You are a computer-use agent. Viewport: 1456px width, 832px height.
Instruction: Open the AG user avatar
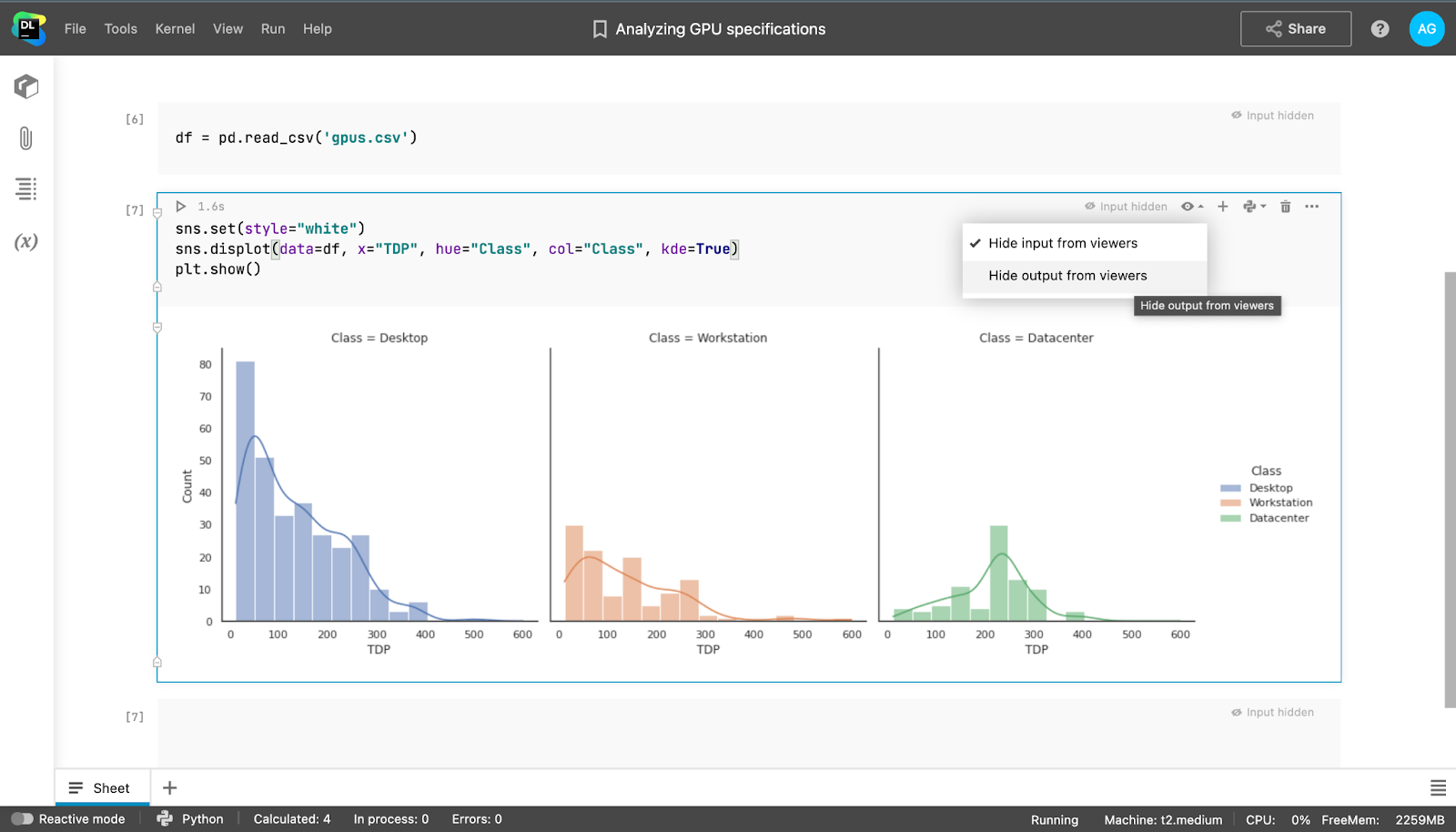1426,29
